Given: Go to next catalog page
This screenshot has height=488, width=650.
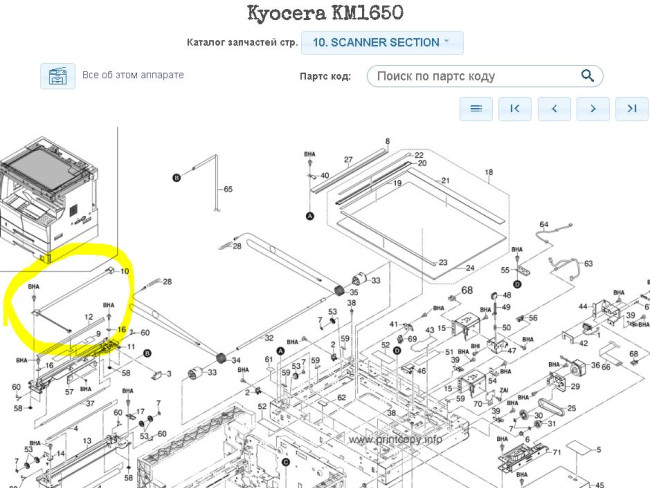Looking at the screenshot, I should pos(593,109).
